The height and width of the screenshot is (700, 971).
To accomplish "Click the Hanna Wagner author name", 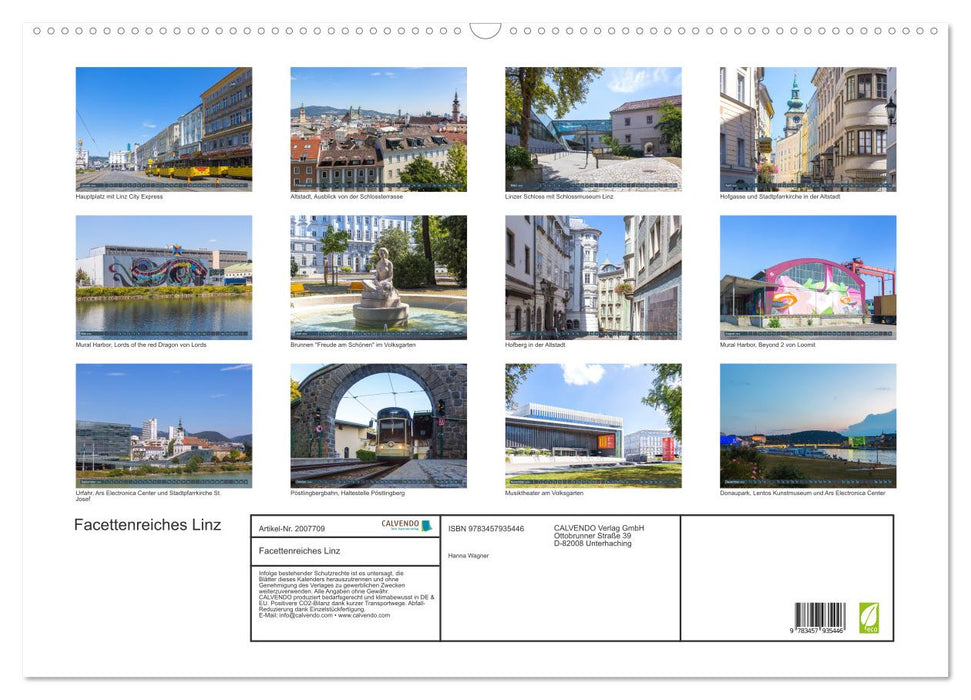I will tap(469, 554).
